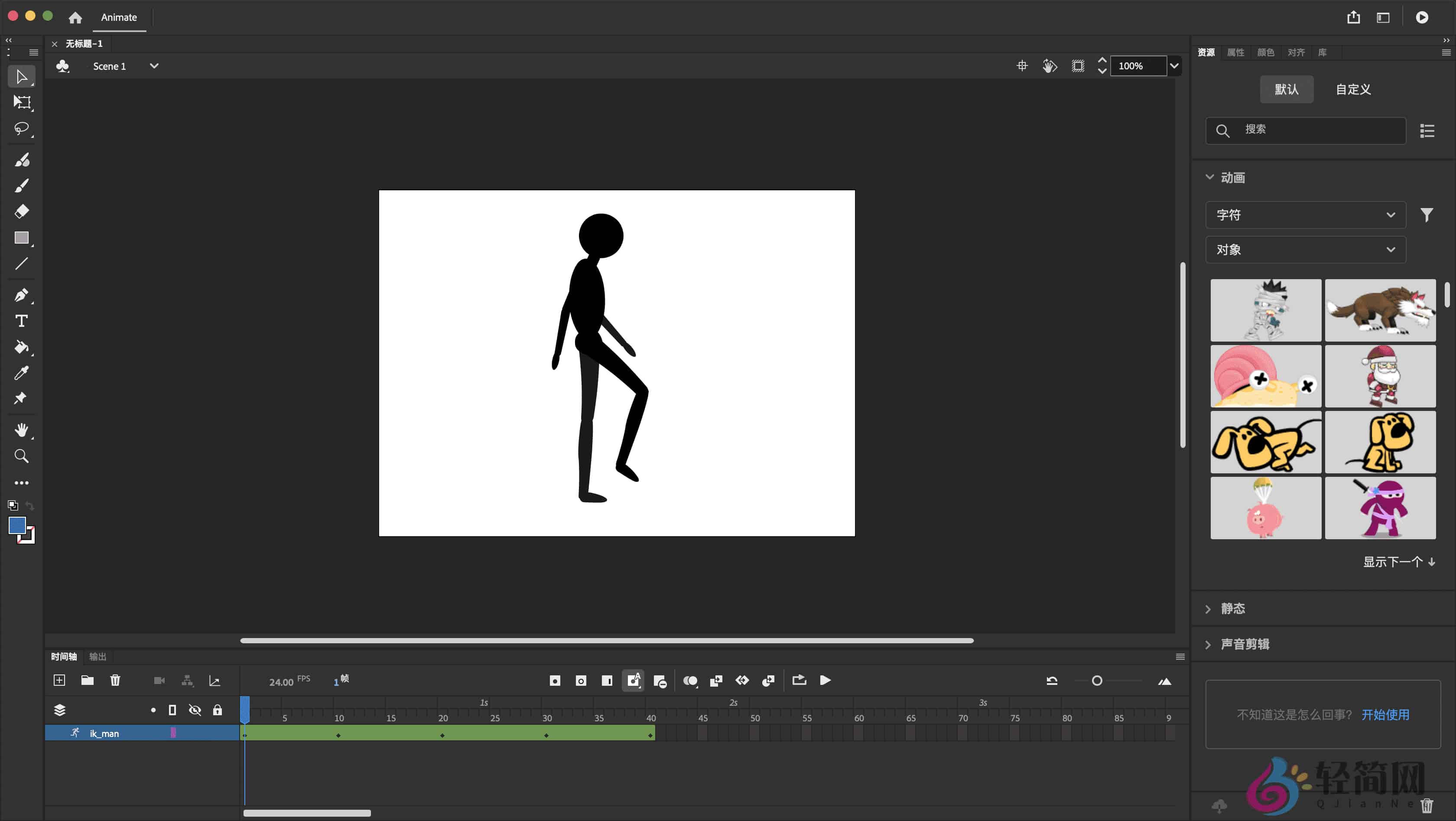Open the Scene 1 dropdown
The width and height of the screenshot is (1456, 821).
[154, 65]
